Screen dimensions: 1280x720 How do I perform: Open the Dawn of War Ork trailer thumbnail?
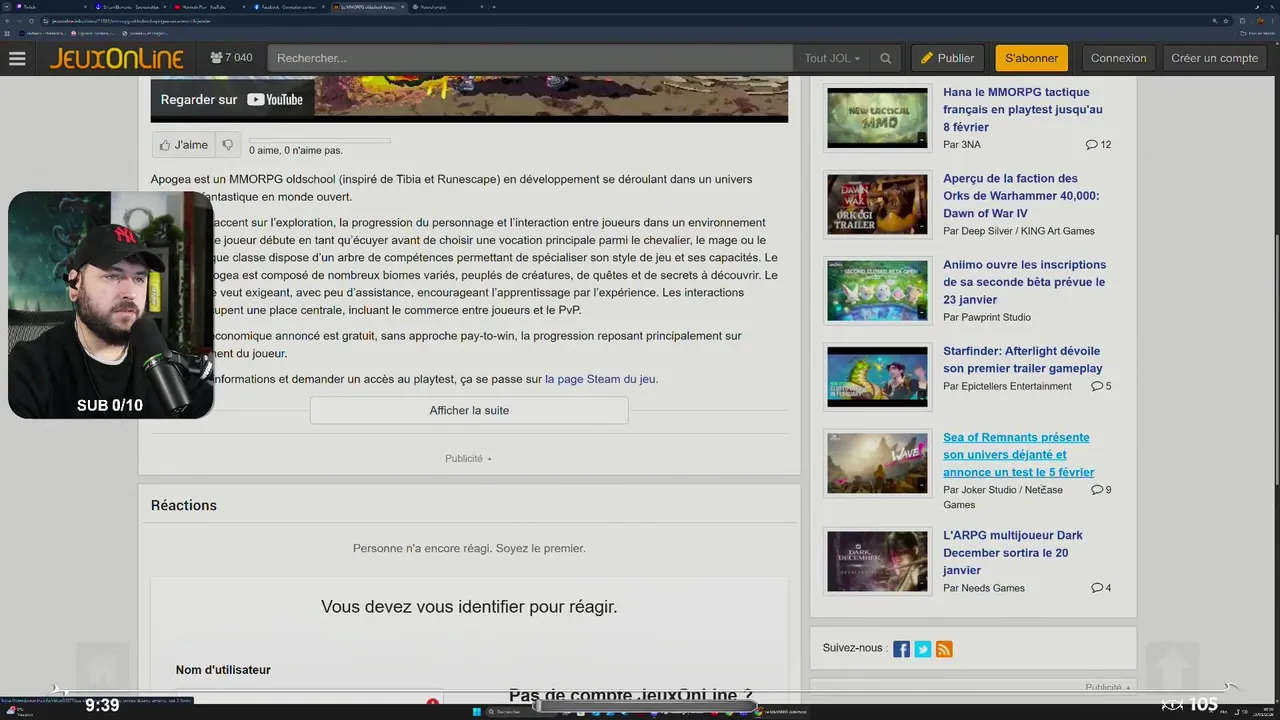click(x=877, y=204)
